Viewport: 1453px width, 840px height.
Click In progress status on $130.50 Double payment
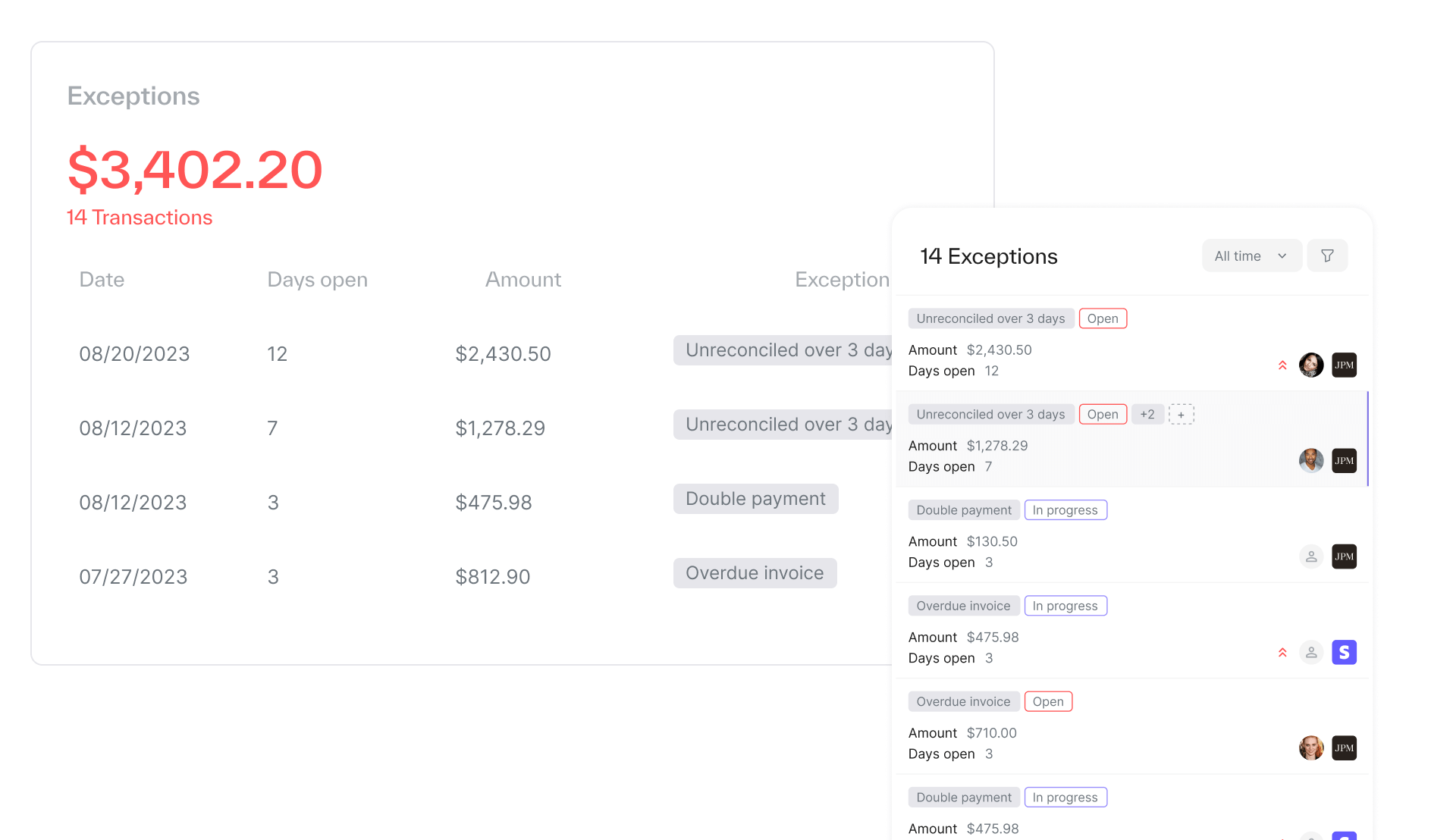1065,510
